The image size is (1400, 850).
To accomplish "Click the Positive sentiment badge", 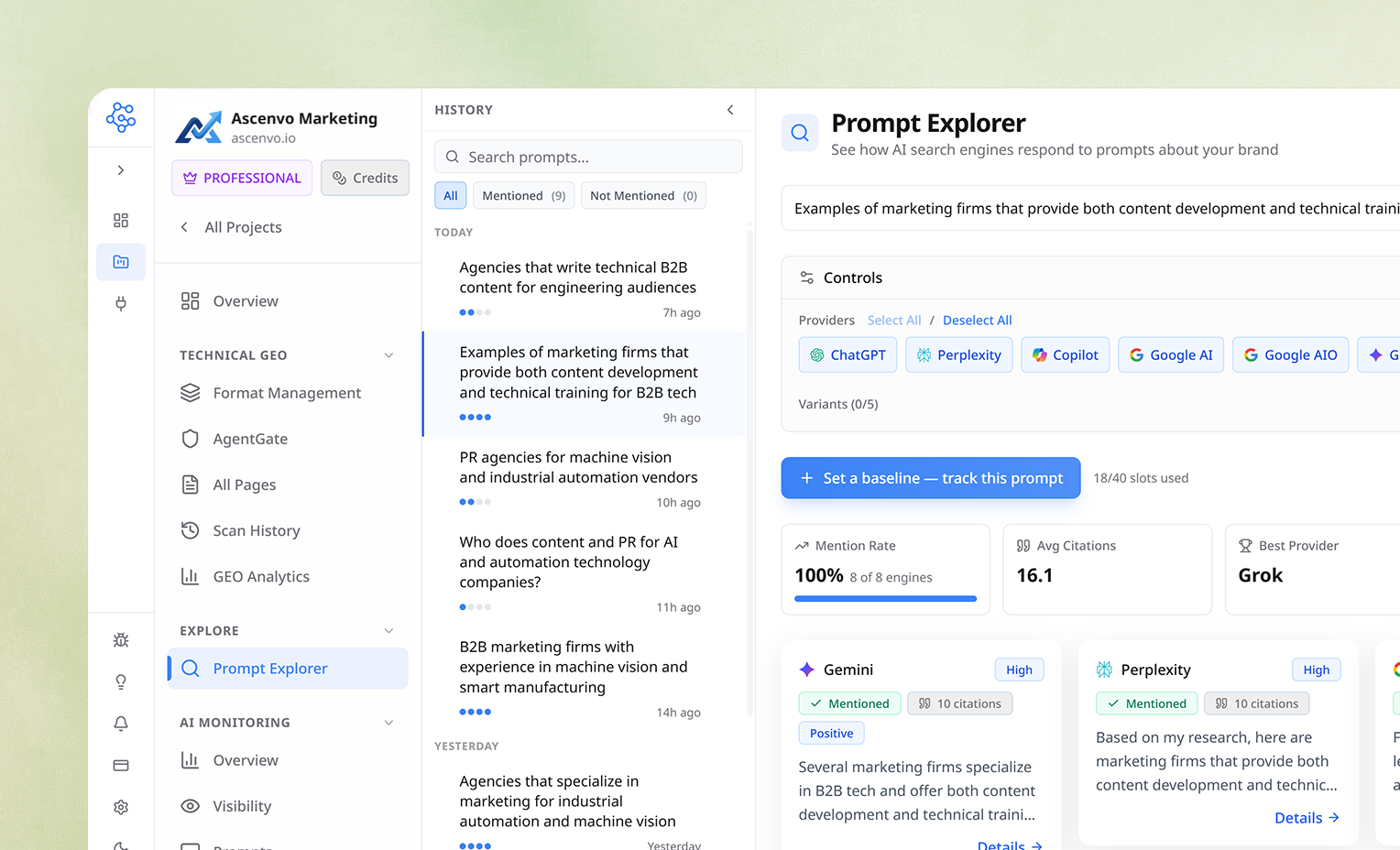I will (x=831, y=734).
